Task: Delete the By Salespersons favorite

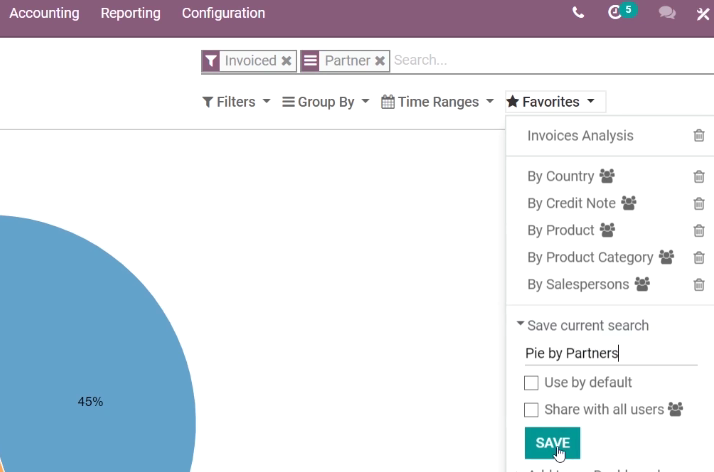Action: (x=699, y=284)
